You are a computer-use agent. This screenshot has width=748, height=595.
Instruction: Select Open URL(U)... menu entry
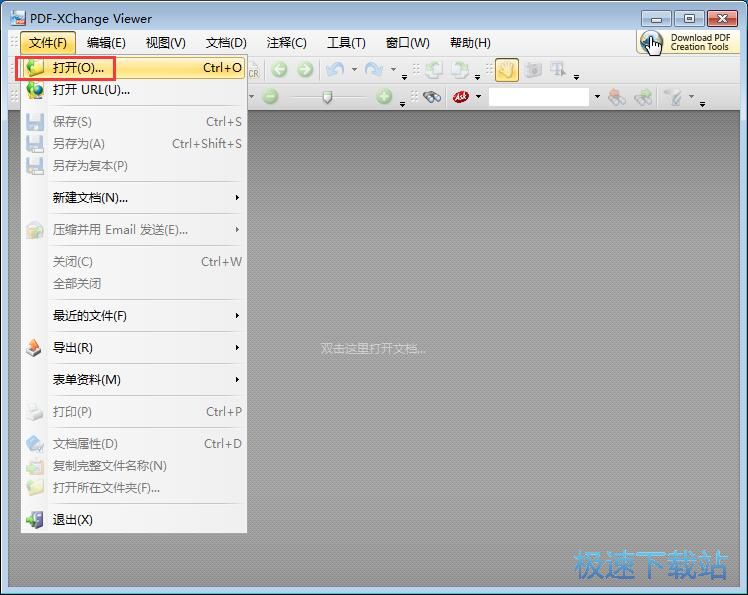pos(134,90)
